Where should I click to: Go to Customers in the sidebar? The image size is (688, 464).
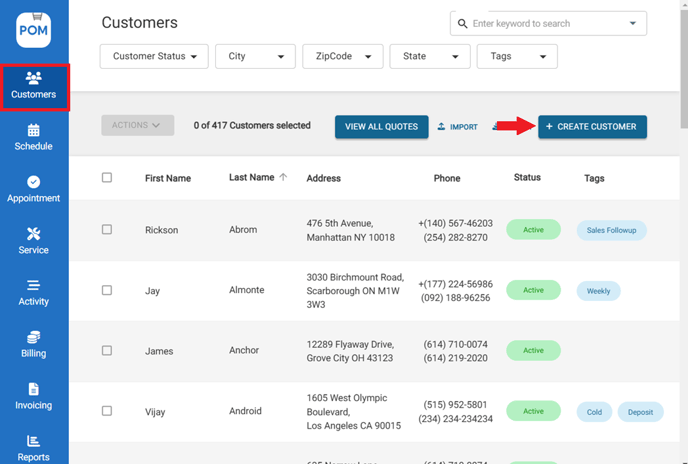click(x=34, y=87)
